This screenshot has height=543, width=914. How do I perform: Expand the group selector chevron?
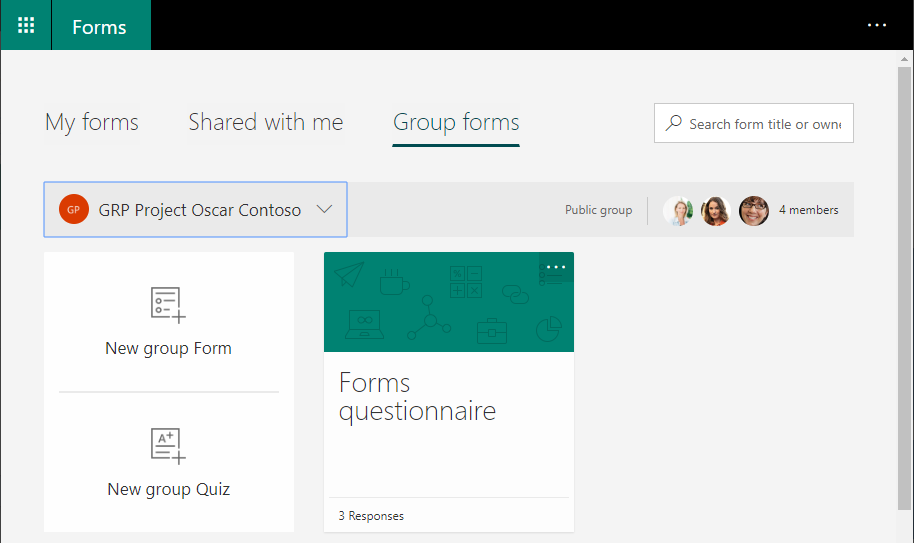pos(323,210)
